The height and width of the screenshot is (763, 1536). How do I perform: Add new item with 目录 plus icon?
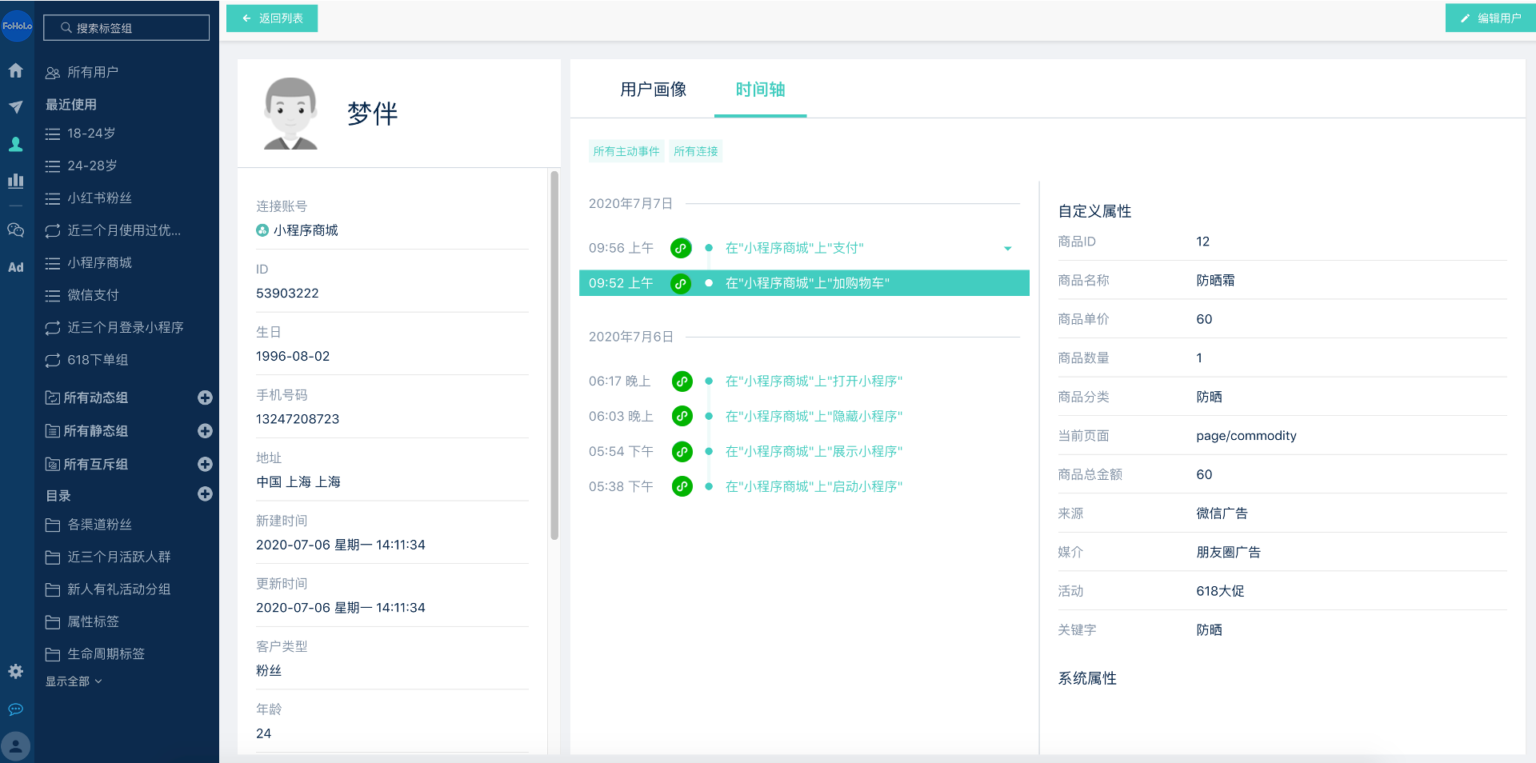pyautogui.click(x=205, y=494)
